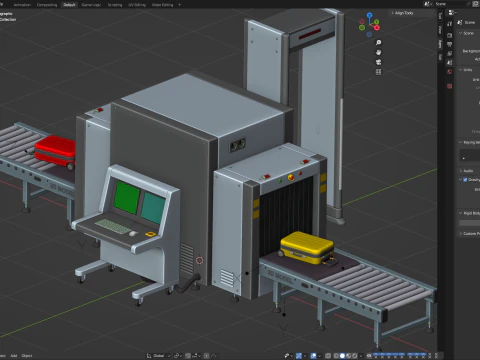Open the Animation workspace tab
Screen dimensions: 480x360
[x=22, y=5]
